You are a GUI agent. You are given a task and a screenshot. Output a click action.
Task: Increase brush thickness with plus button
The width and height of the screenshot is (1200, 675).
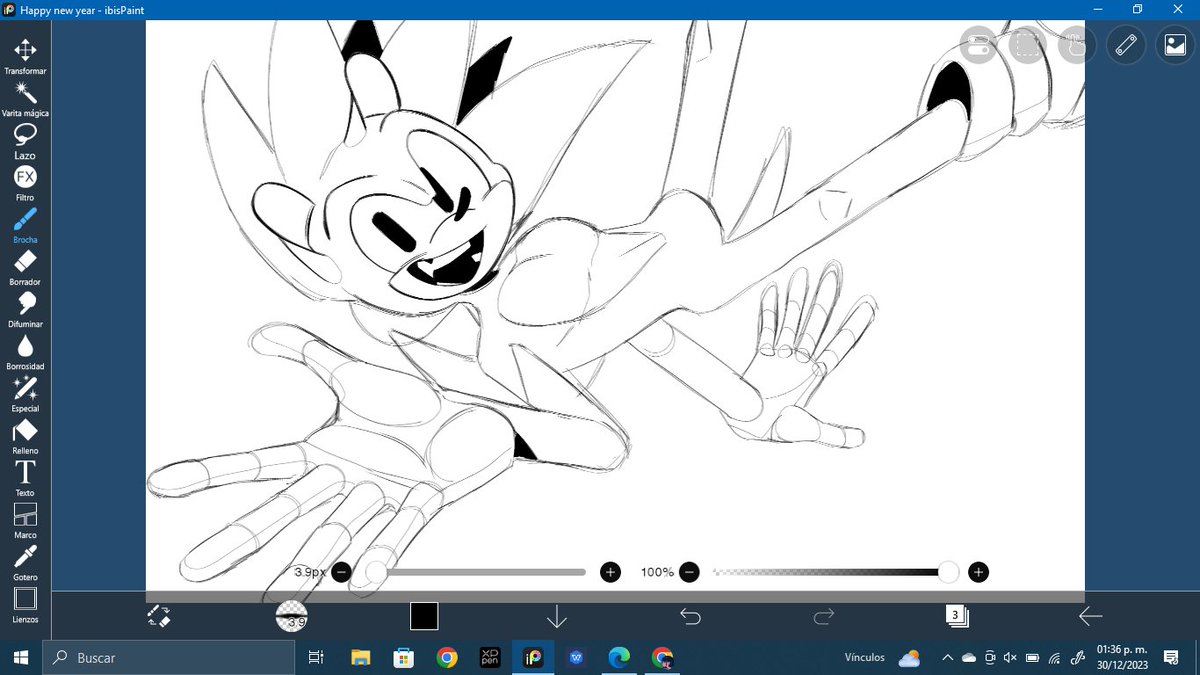pos(610,572)
